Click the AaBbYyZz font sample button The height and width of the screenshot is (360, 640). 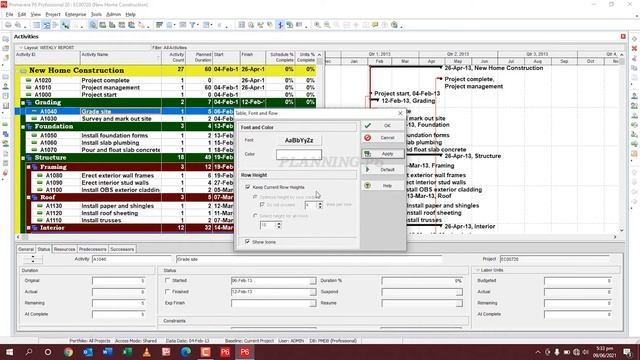pos(299,140)
